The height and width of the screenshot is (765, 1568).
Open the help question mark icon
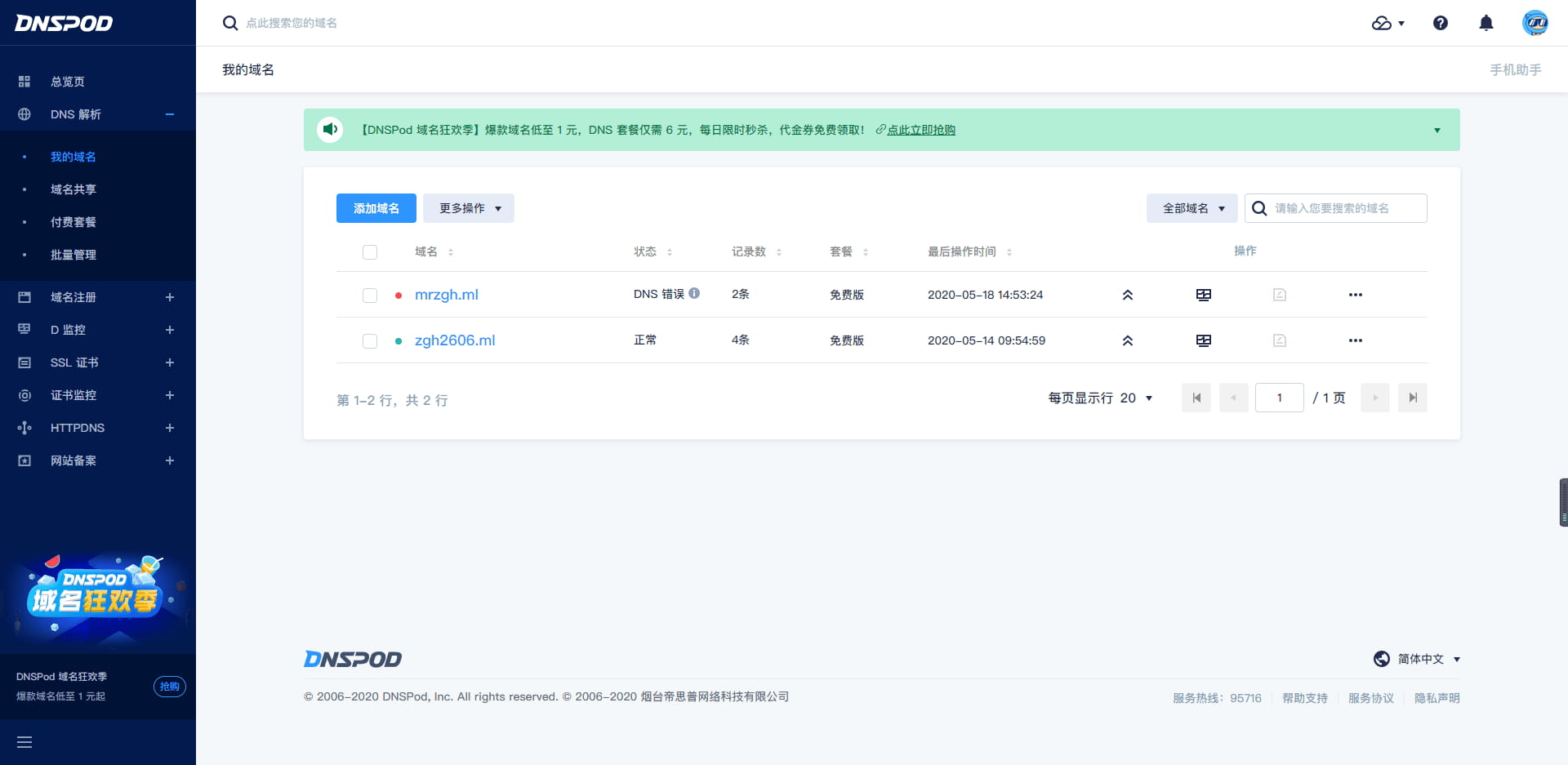click(x=1441, y=23)
